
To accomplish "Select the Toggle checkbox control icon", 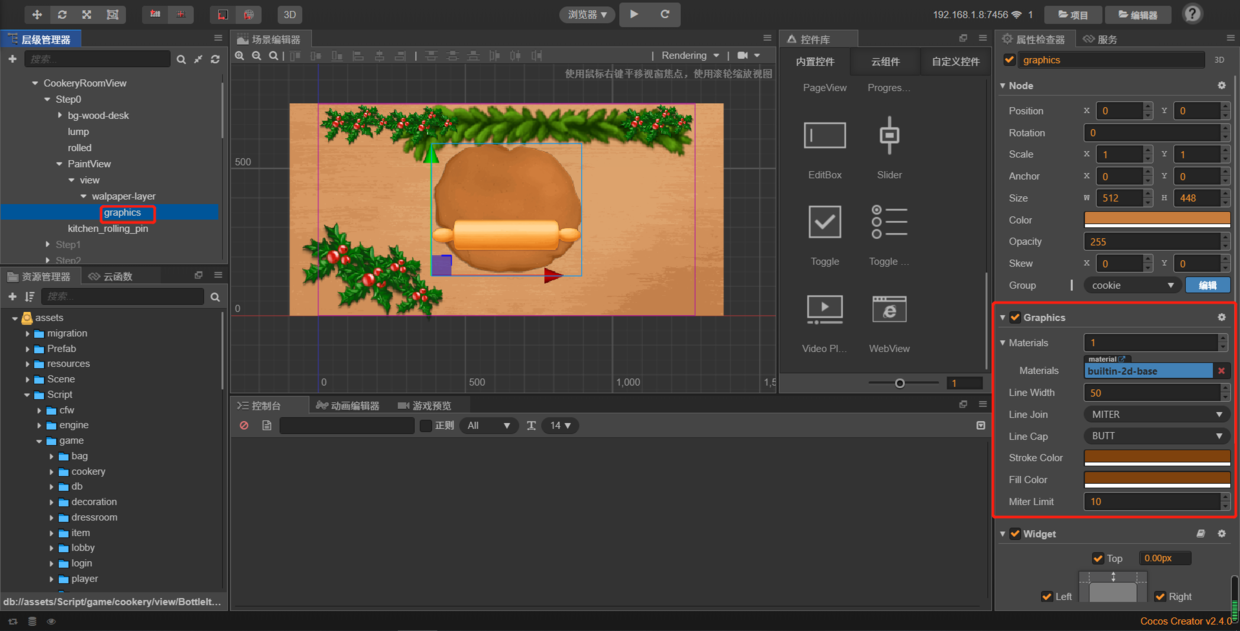I will (x=825, y=222).
